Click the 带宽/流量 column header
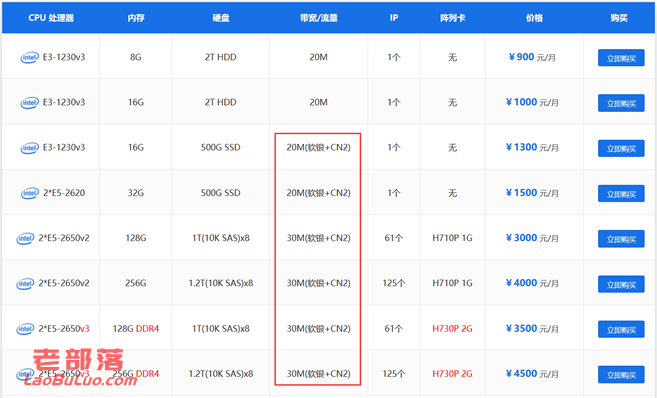 (318, 18)
